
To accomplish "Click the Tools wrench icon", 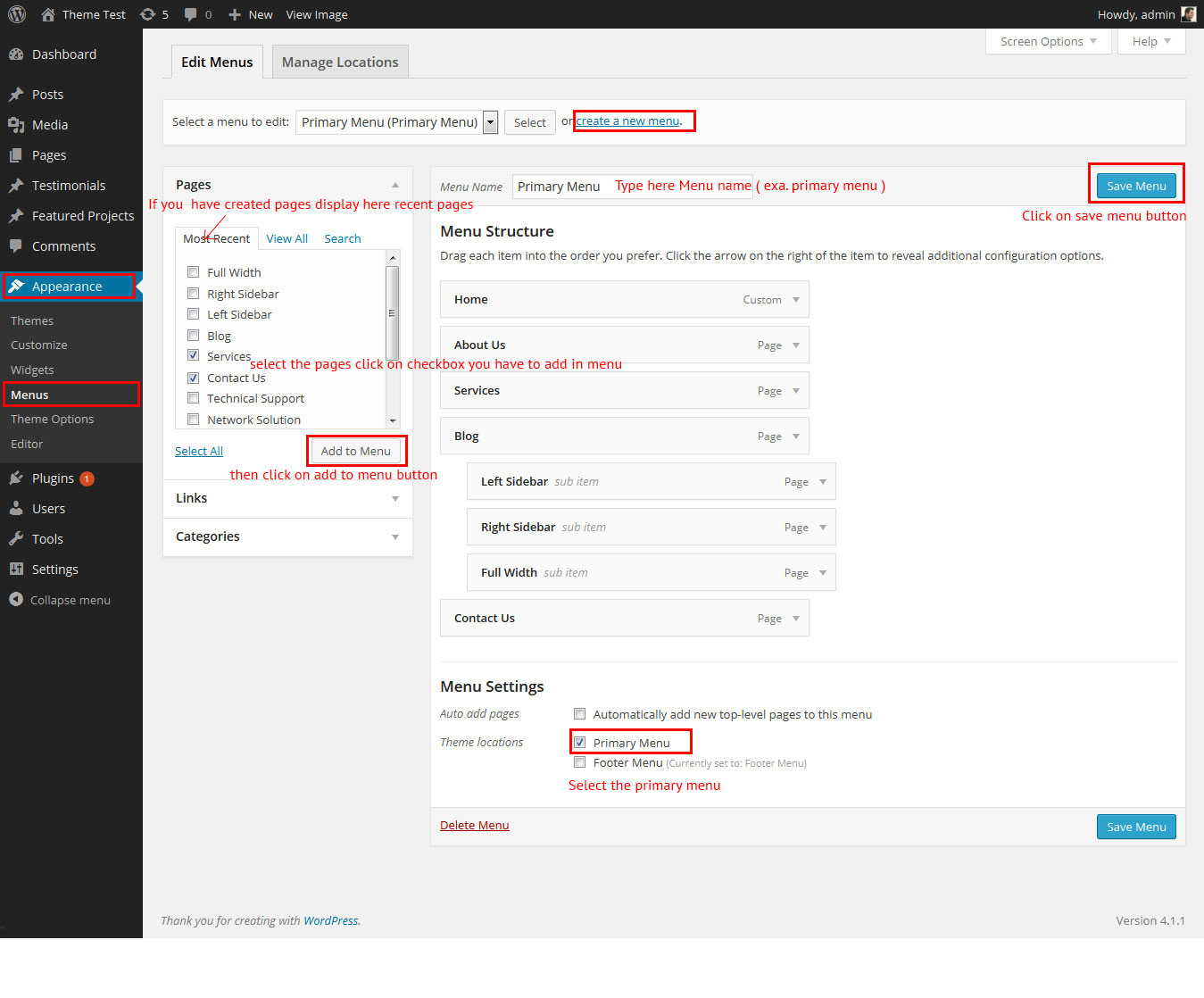I will (x=16, y=539).
